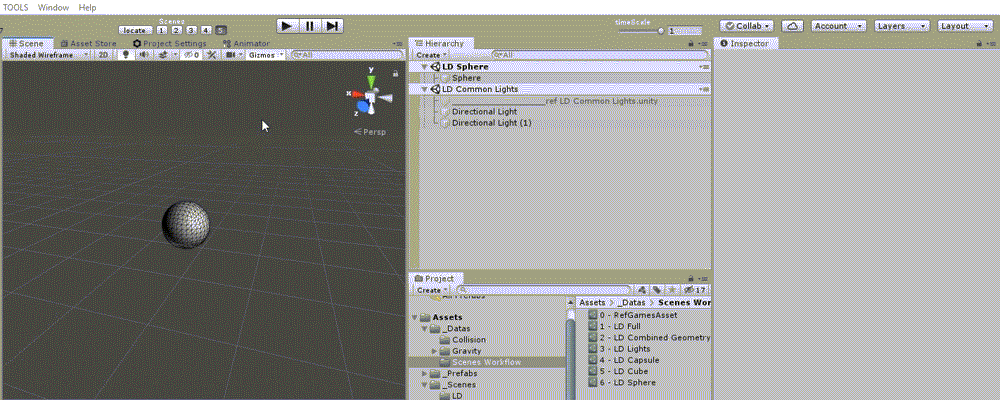This screenshot has width=1000, height=400.
Task: Load scene preset 2
Action: 177,30
